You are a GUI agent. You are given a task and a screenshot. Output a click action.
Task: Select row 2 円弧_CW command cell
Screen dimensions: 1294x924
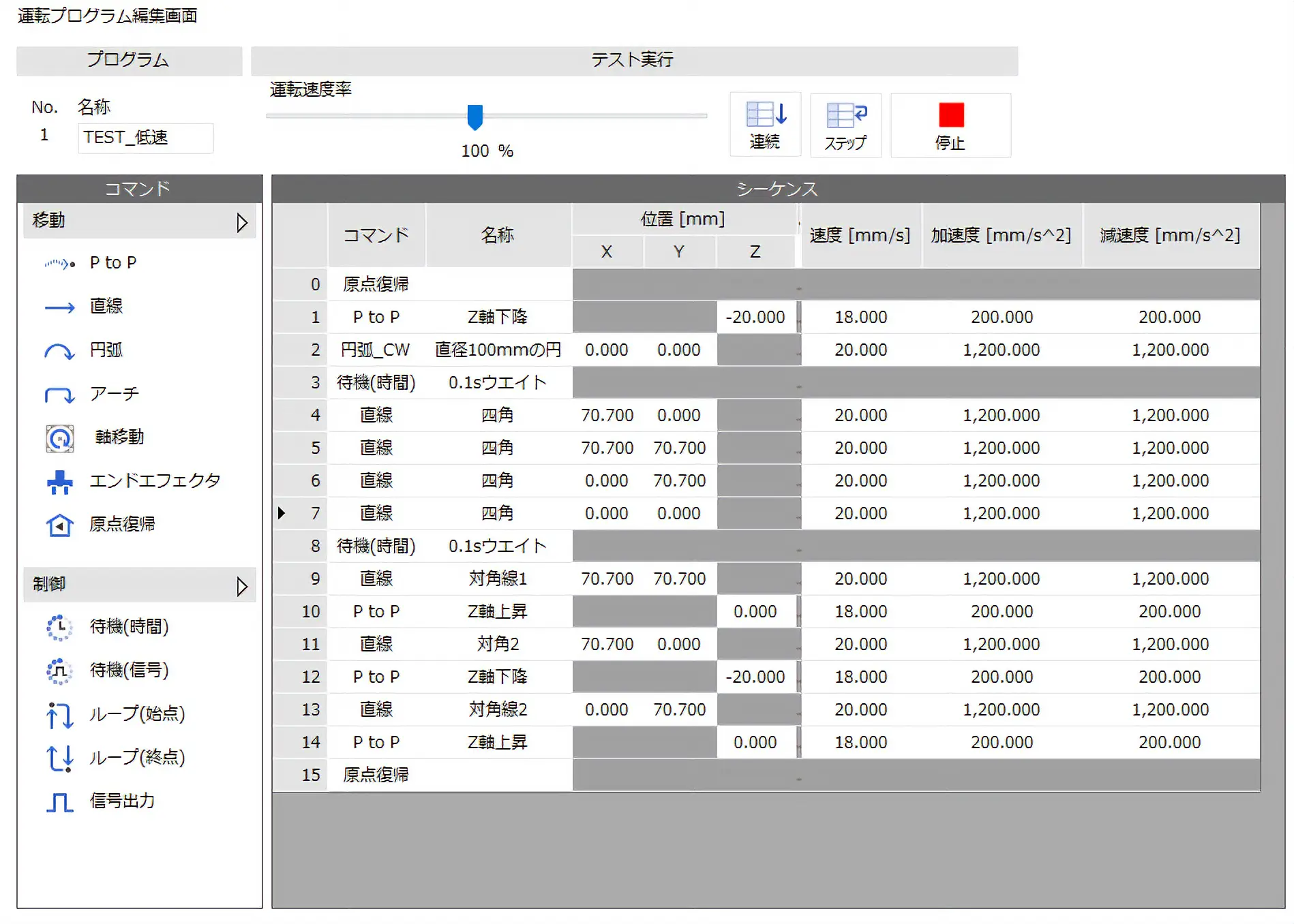click(376, 350)
